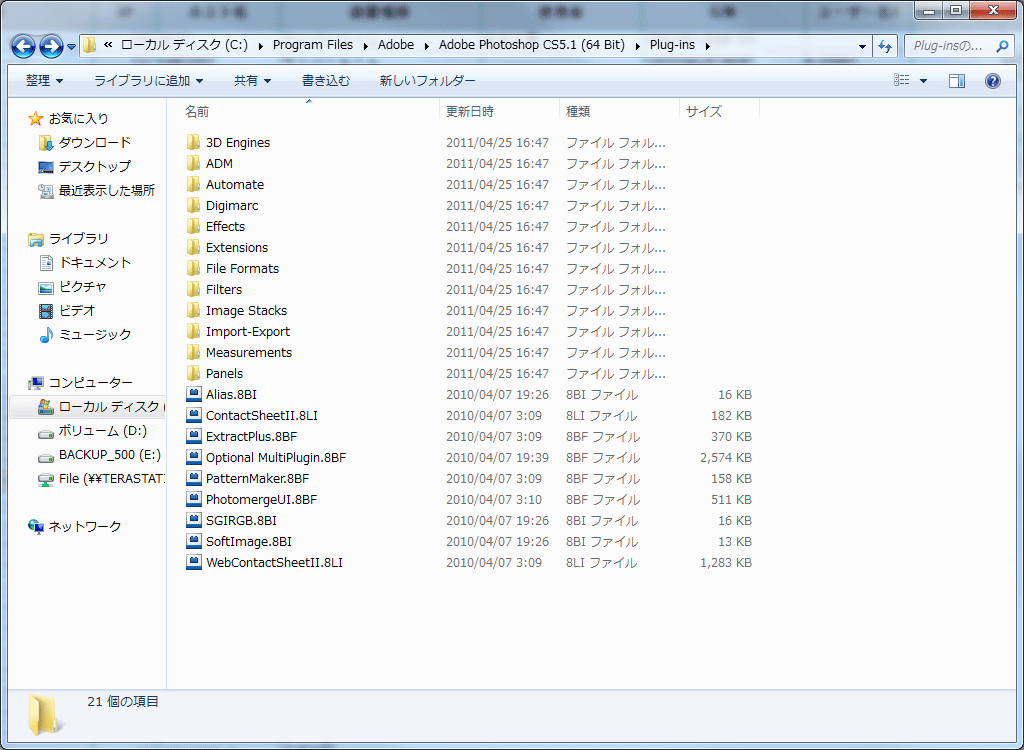Sort by the 更新日時 column header
The image size is (1024, 750).
click(500, 112)
